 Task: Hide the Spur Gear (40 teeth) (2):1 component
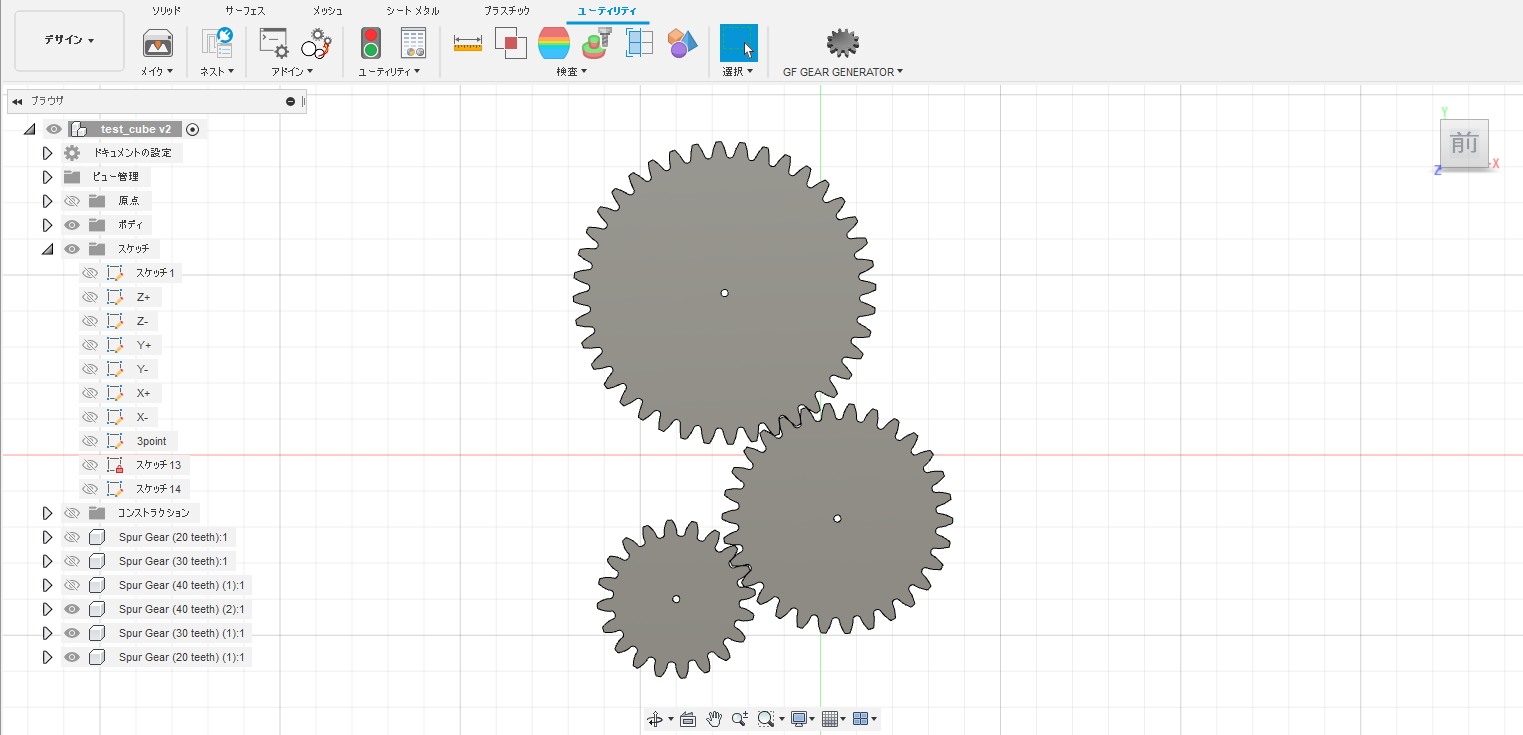[x=72, y=609]
